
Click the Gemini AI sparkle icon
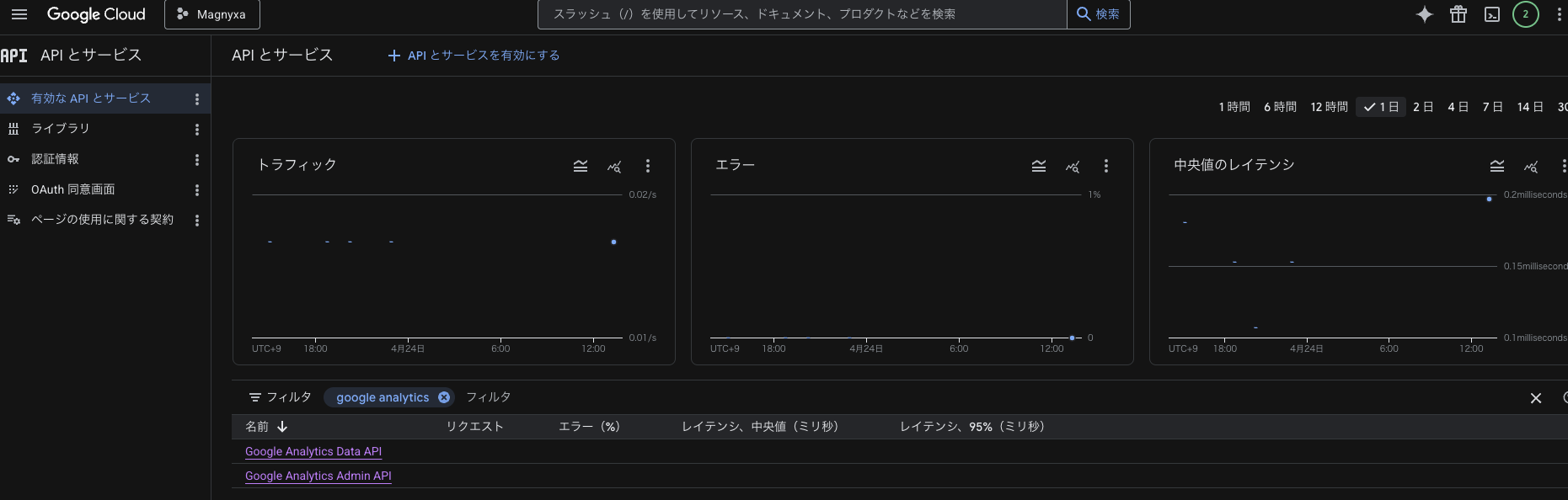(1424, 14)
